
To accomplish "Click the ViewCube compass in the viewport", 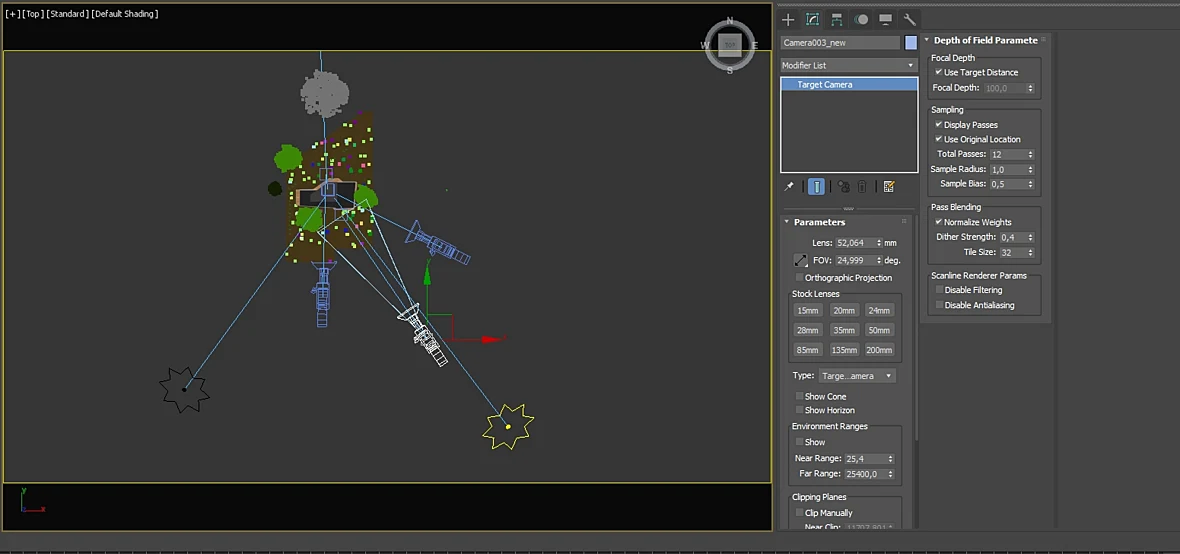I will tap(729, 45).
